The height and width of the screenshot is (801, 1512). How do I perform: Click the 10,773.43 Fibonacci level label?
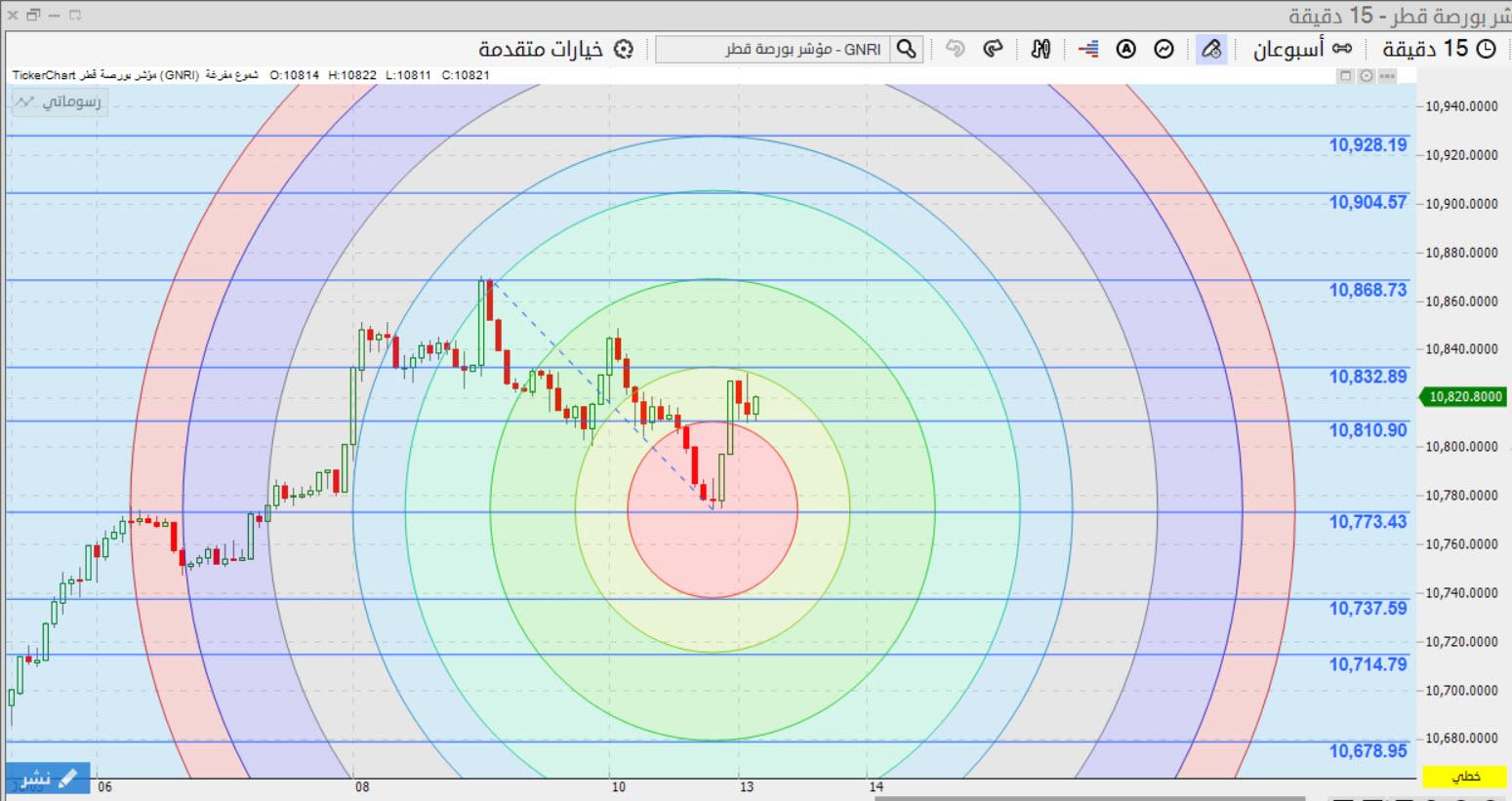[1368, 522]
